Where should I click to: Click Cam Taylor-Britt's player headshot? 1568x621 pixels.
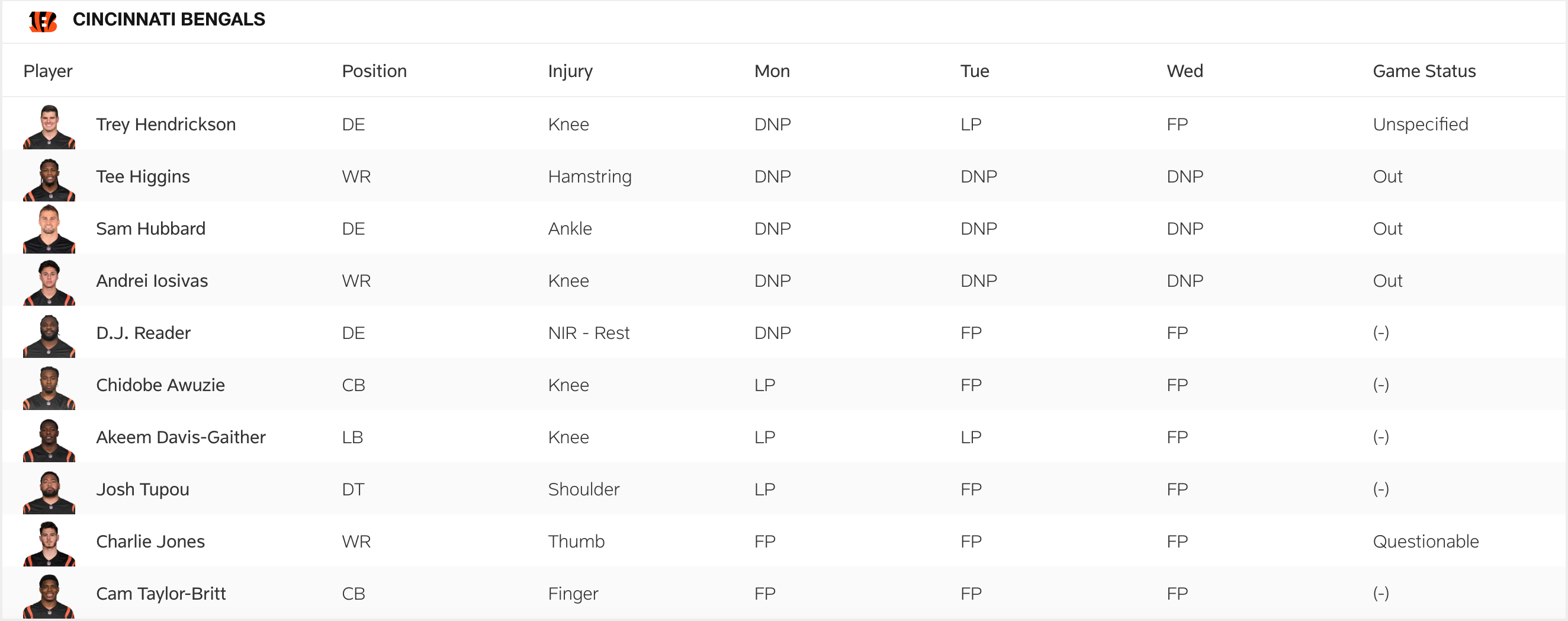coord(49,596)
